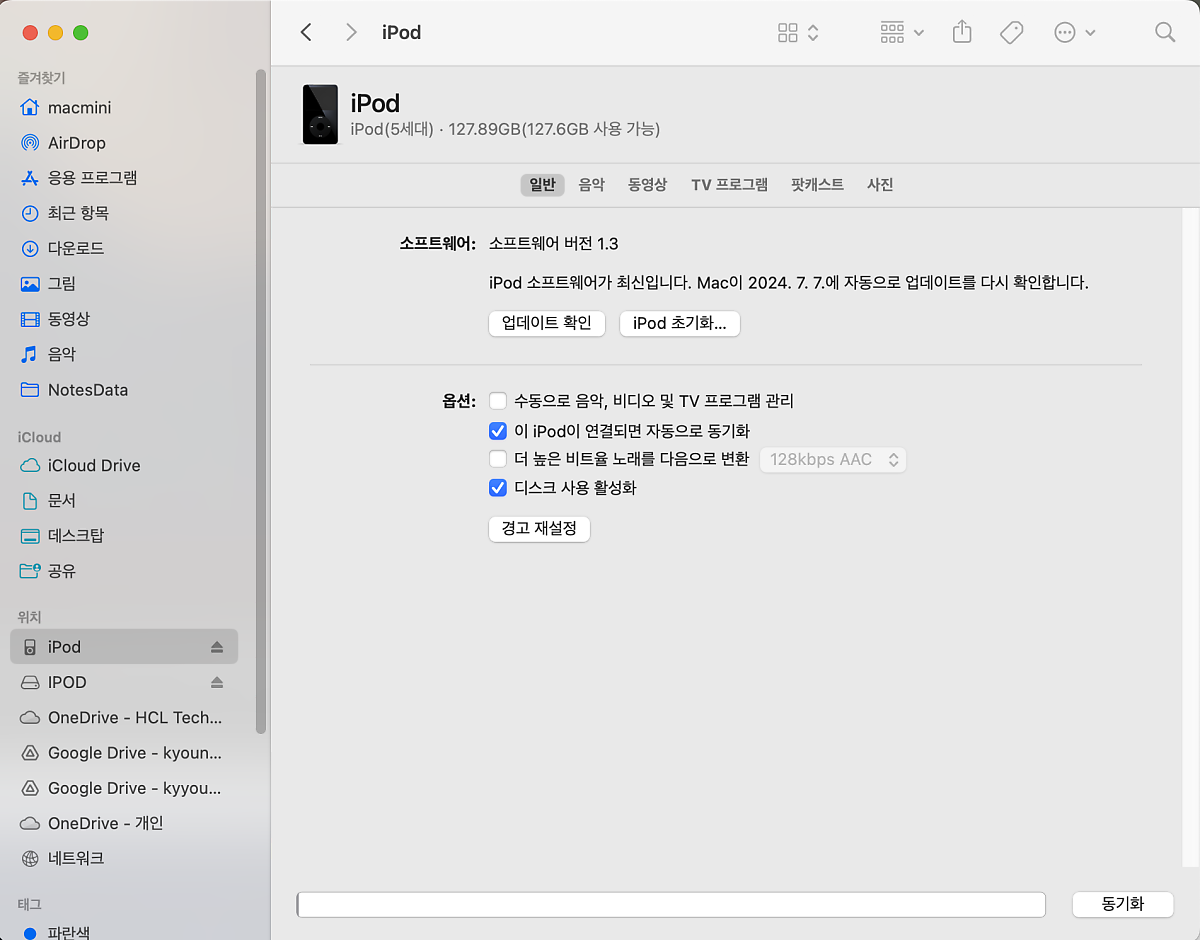This screenshot has width=1200, height=940.
Task: Open the 128kbps AAC bitrate dropdown
Action: (833, 460)
